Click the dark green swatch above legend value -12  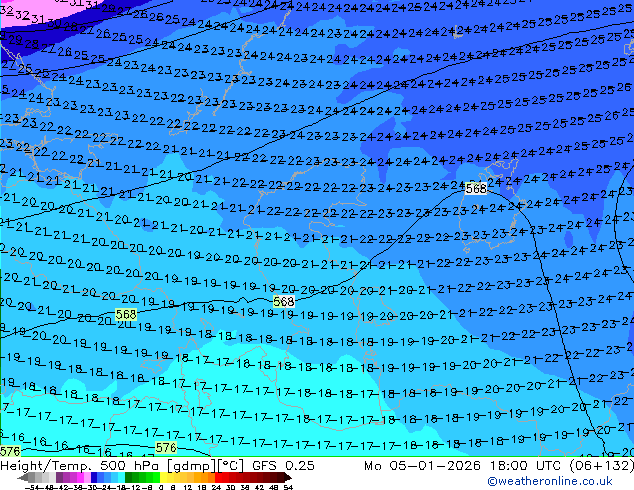pyautogui.click(x=129, y=478)
